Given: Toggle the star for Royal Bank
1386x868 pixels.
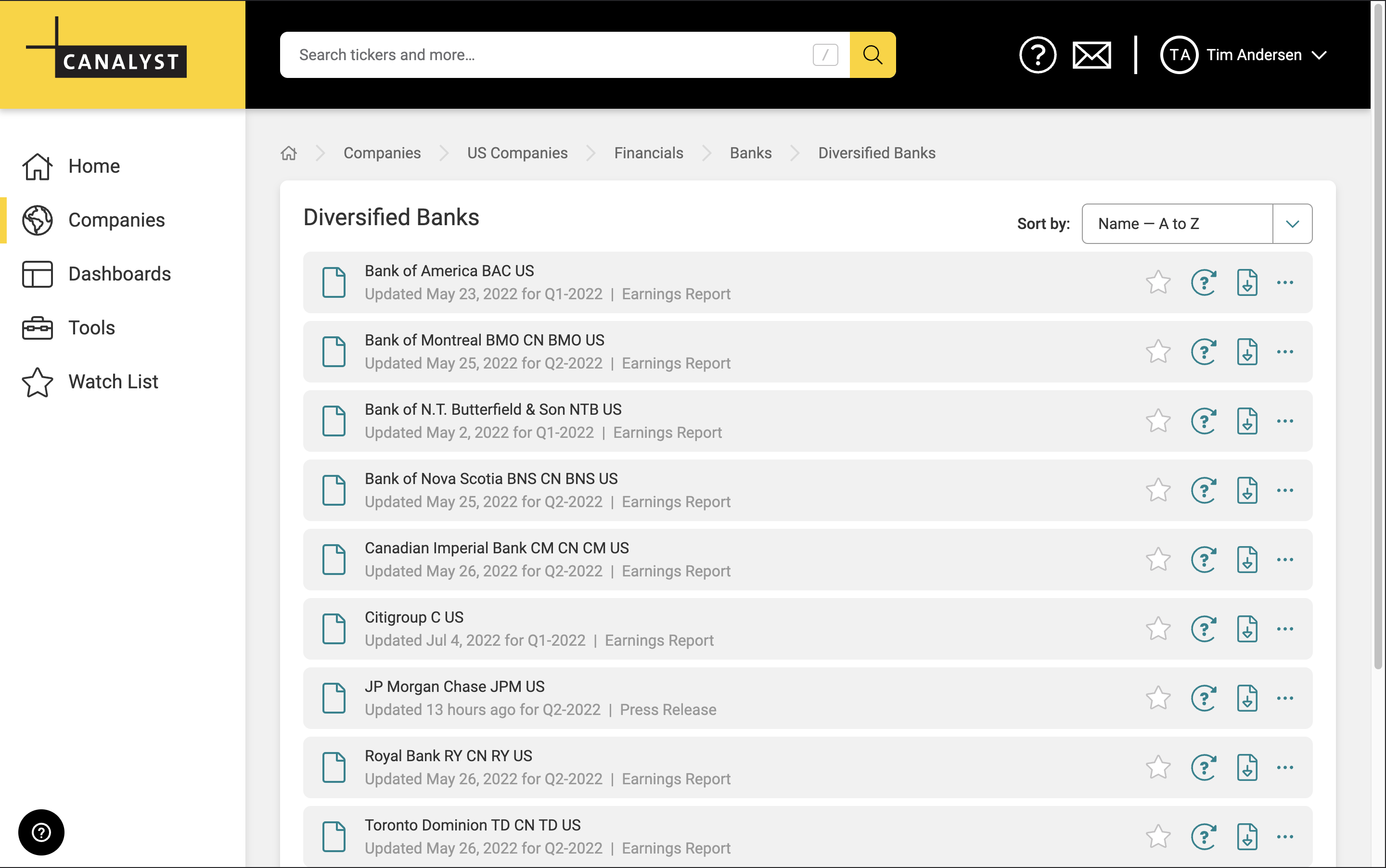Looking at the screenshot, I should click(1158, 767).
